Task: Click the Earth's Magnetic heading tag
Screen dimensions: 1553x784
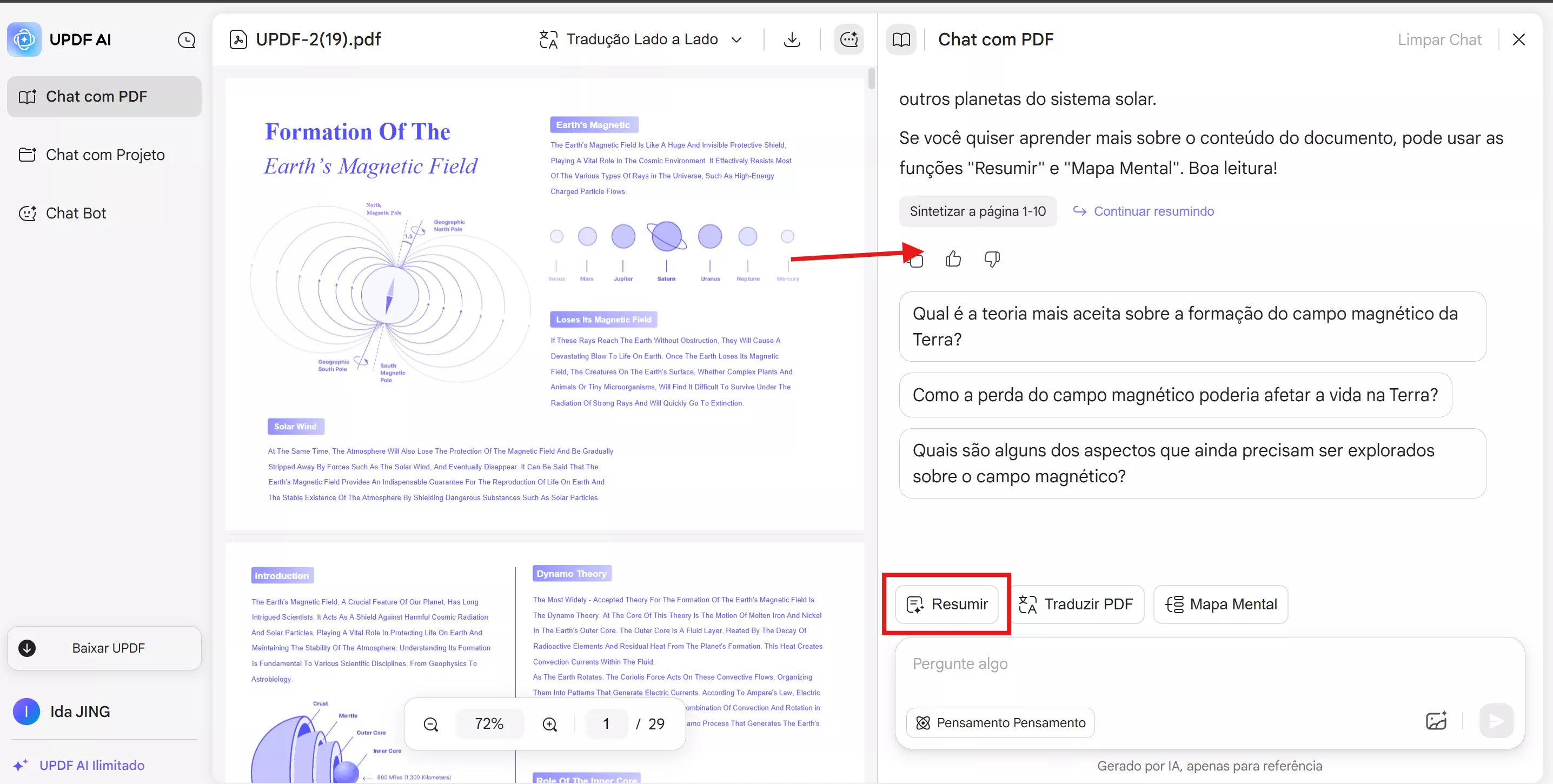Action: point(593,125)
